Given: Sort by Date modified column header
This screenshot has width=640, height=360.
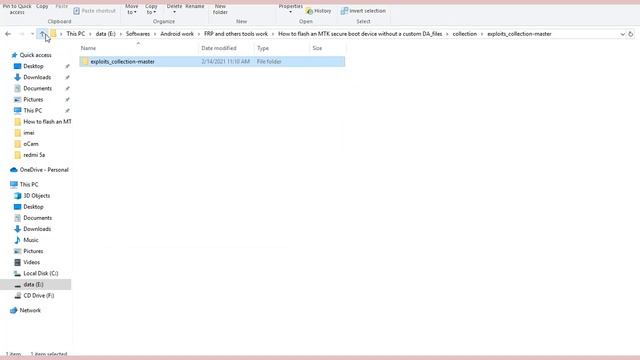Looking at the screenshot, I should click(219, 48).
